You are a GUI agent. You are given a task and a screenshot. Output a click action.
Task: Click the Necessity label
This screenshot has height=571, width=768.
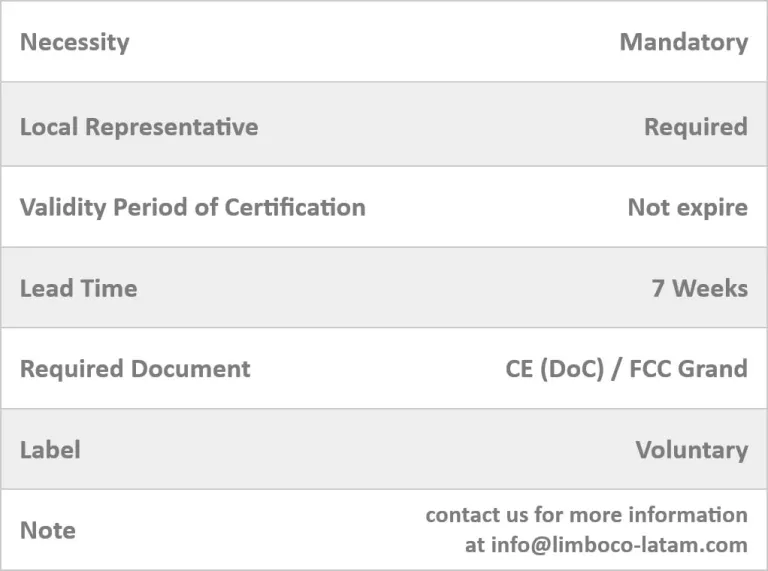coord(74,43)
